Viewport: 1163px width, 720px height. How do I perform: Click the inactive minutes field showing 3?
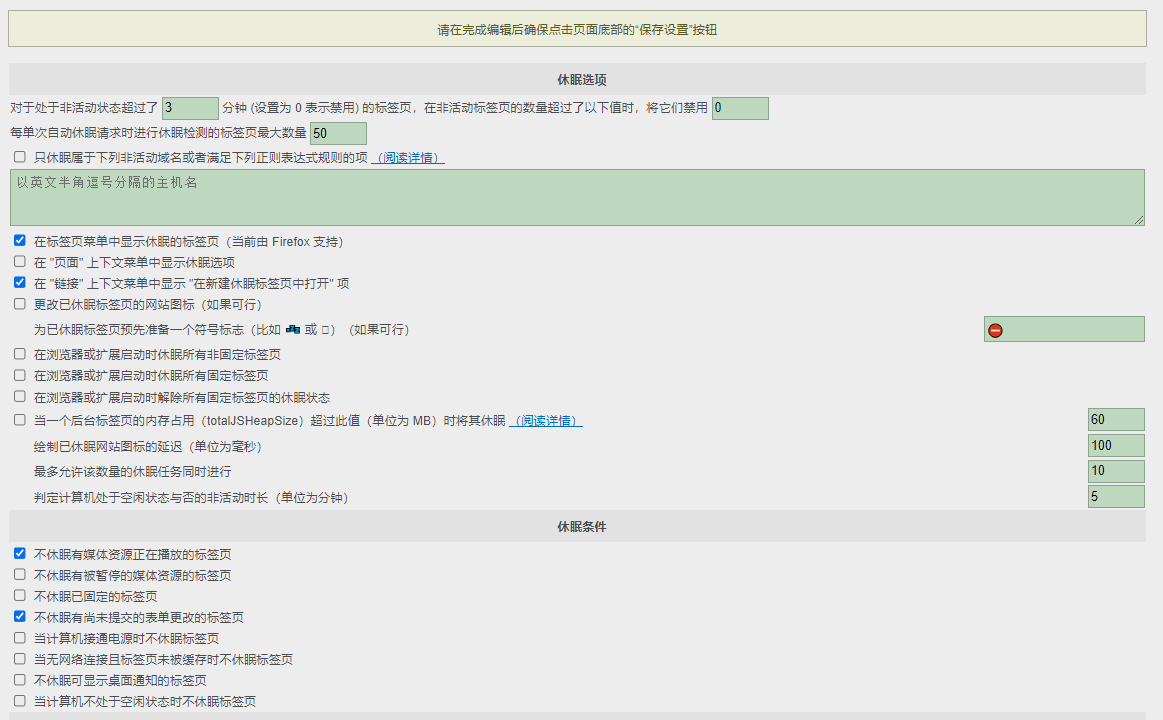point(190,108)
